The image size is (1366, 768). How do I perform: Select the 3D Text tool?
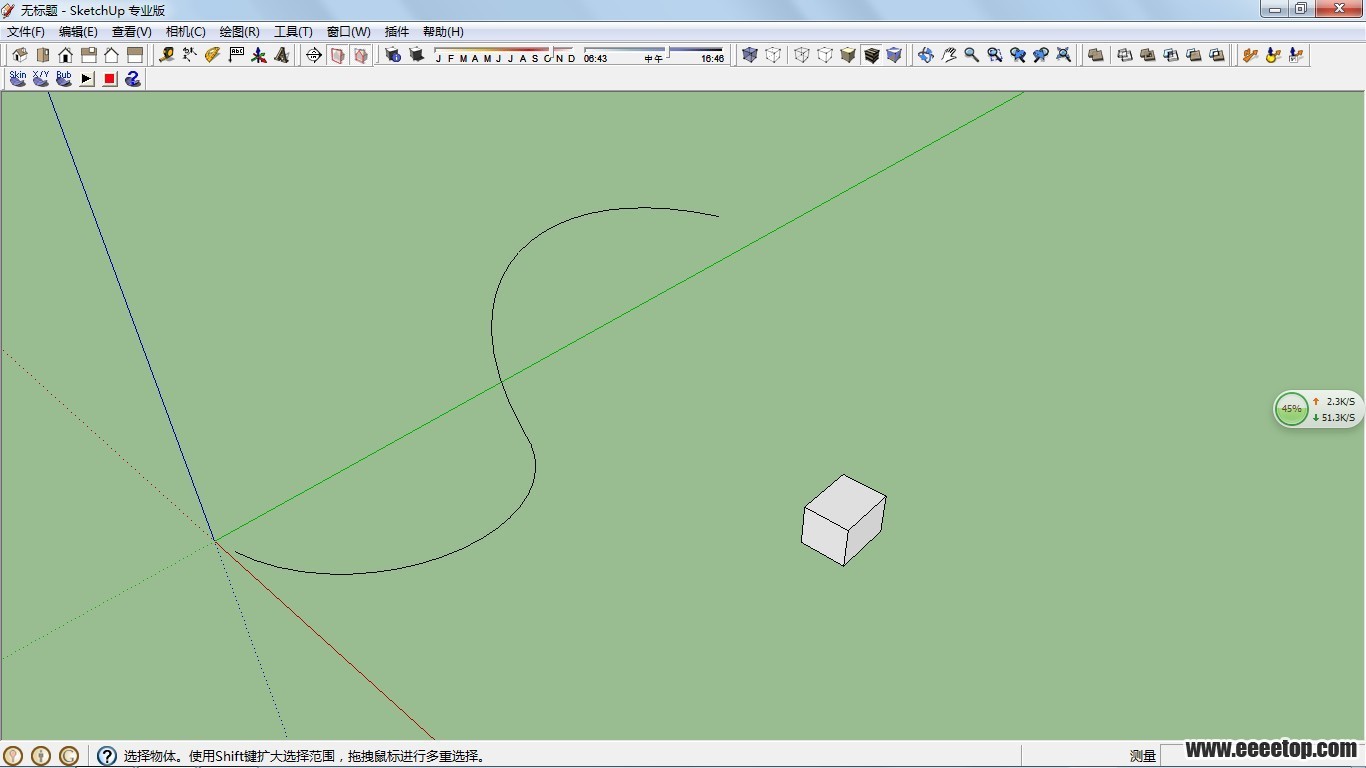point(282,55)
